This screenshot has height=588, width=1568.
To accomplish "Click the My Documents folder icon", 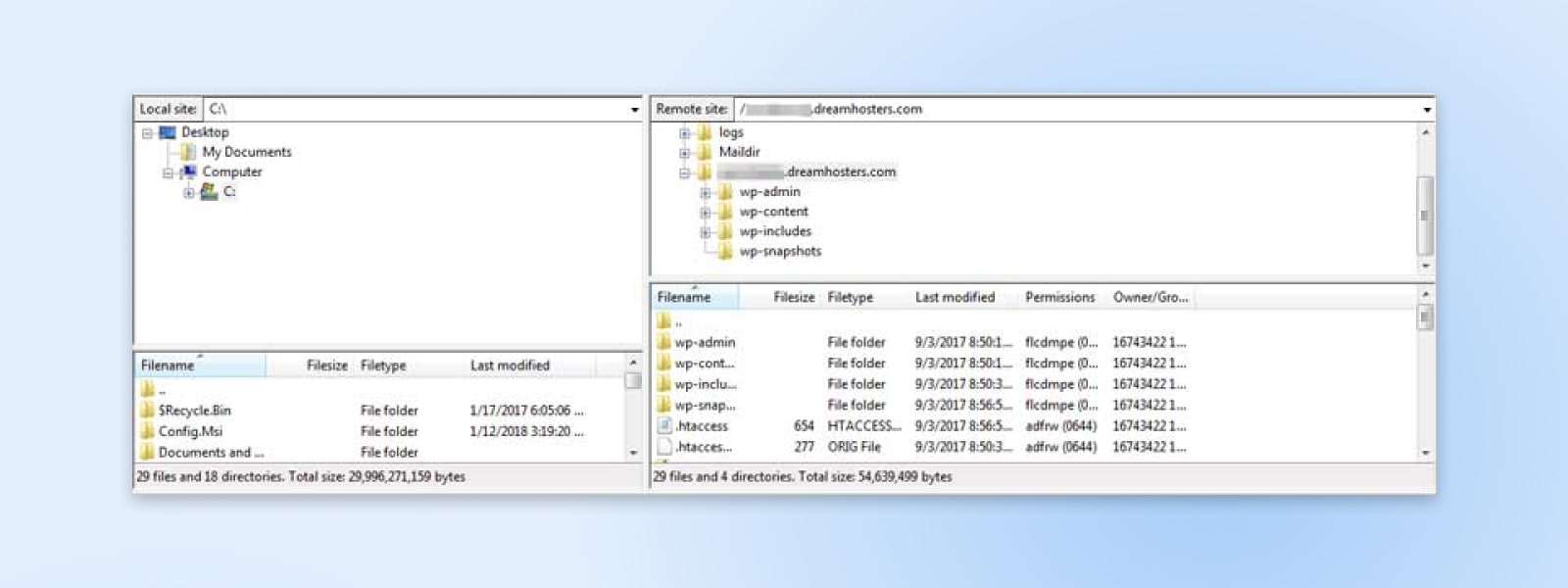I will (x=188, y=152).
